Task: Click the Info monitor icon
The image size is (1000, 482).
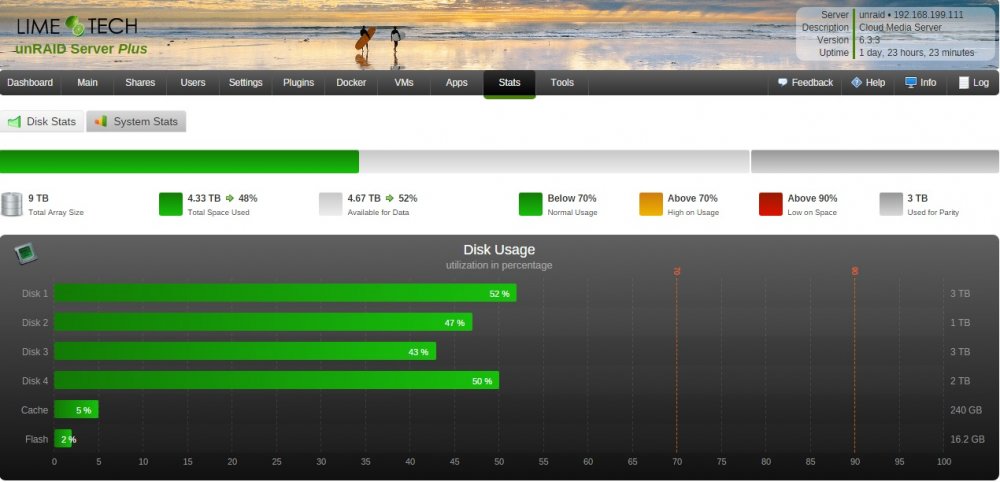Action: pyautogui.click(x=911, y=83)
